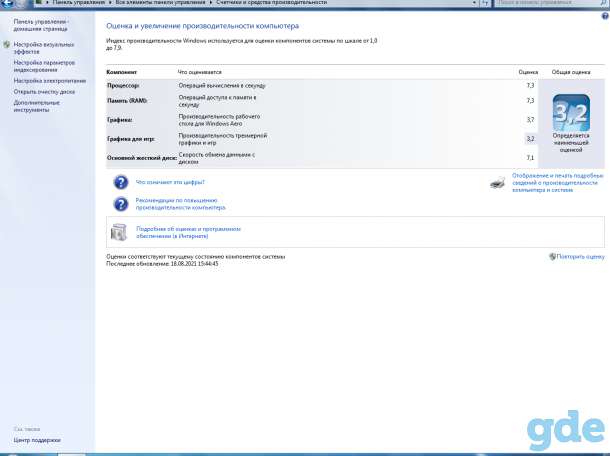610x456 pixels.
Task: Select the Graphics row score 3,7
Action: 530,120
